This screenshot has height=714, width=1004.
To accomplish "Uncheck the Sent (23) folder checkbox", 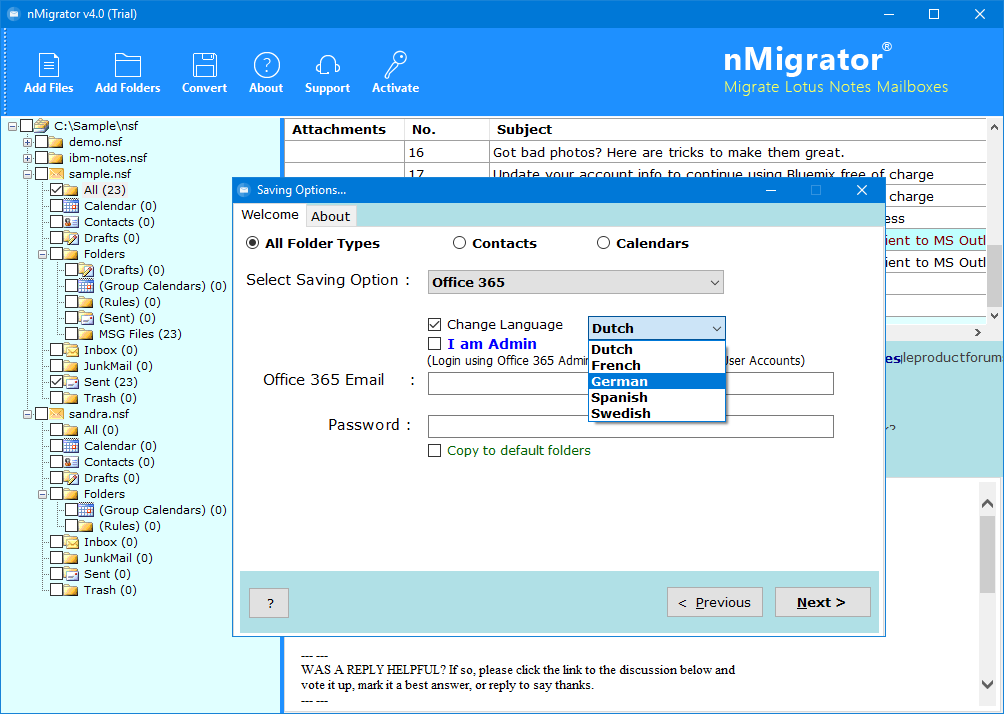I will coord(56,382).
